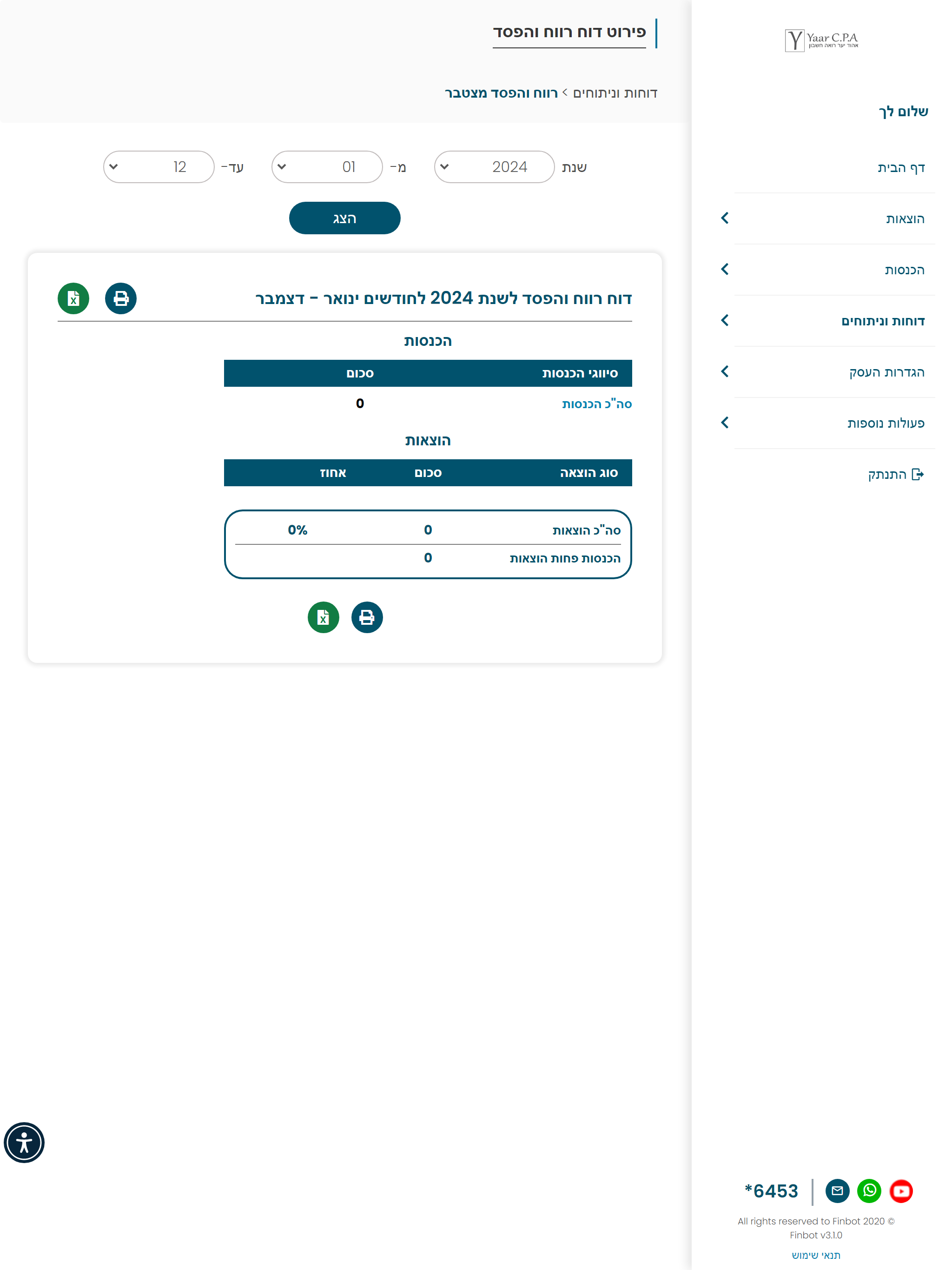Expand the פעולות נוספות sidebar chevron
Screen dimensions: 952x1270
tap(725, 423)
